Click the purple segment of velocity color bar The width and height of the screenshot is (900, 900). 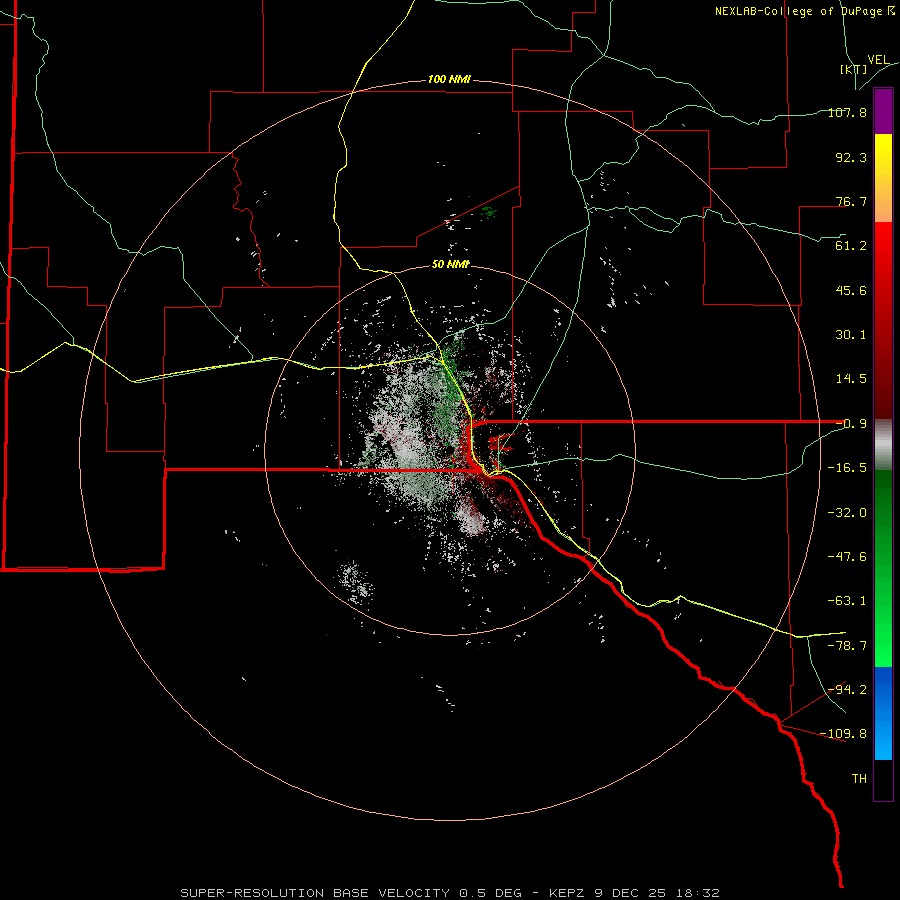(883, 111)
